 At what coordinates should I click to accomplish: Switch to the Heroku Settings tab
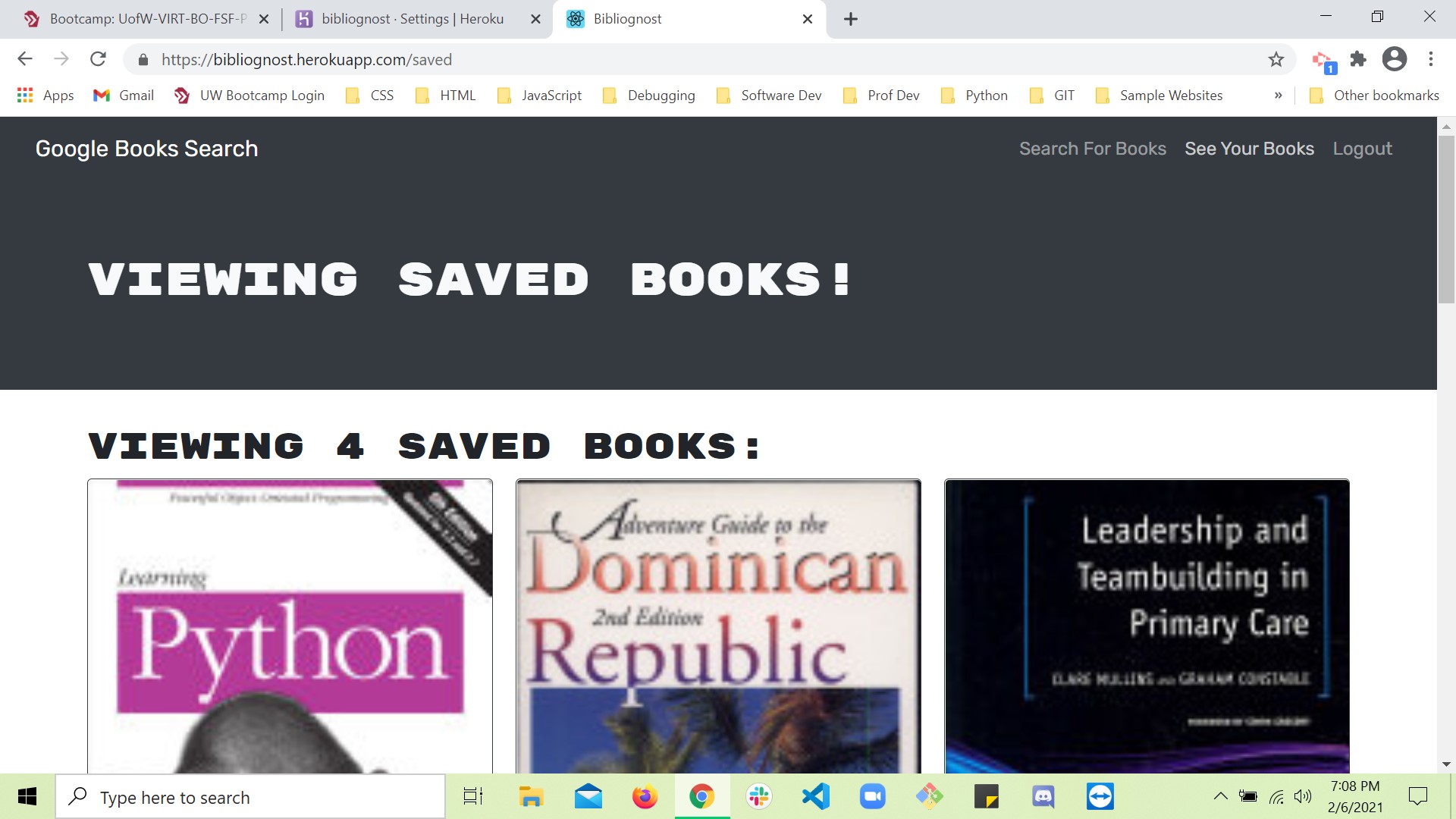412,19
